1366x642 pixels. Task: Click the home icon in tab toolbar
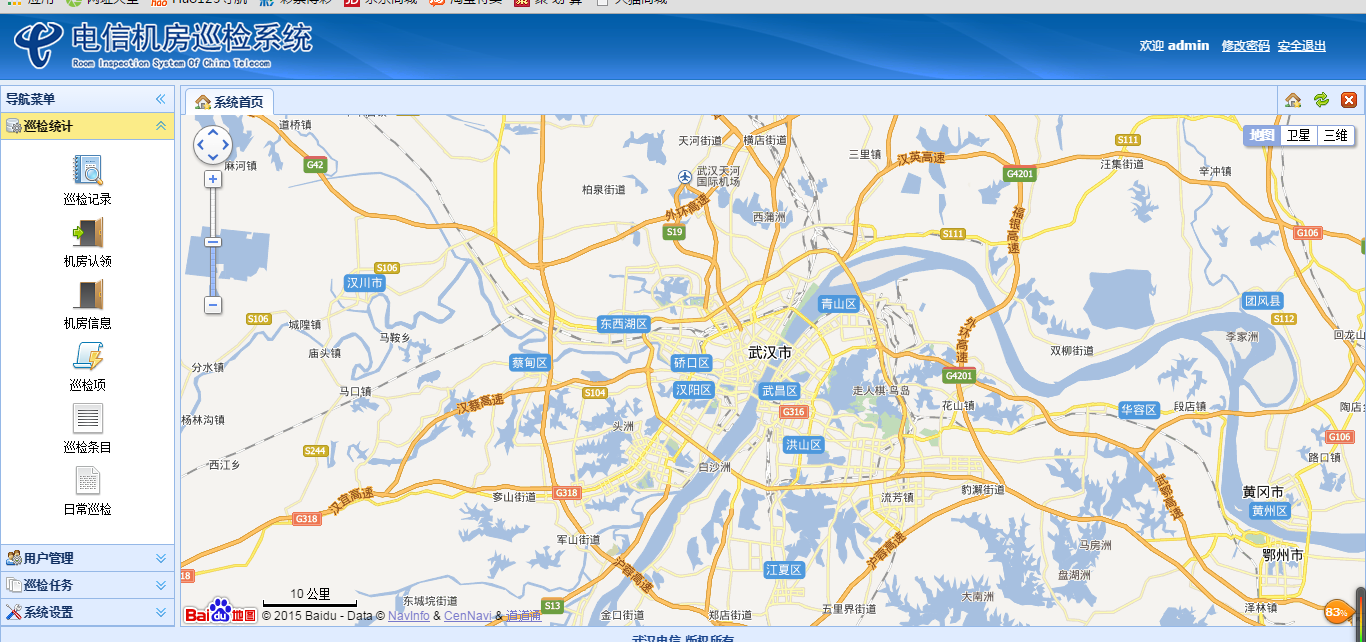pyautogui.click(x=1293, y=100)
